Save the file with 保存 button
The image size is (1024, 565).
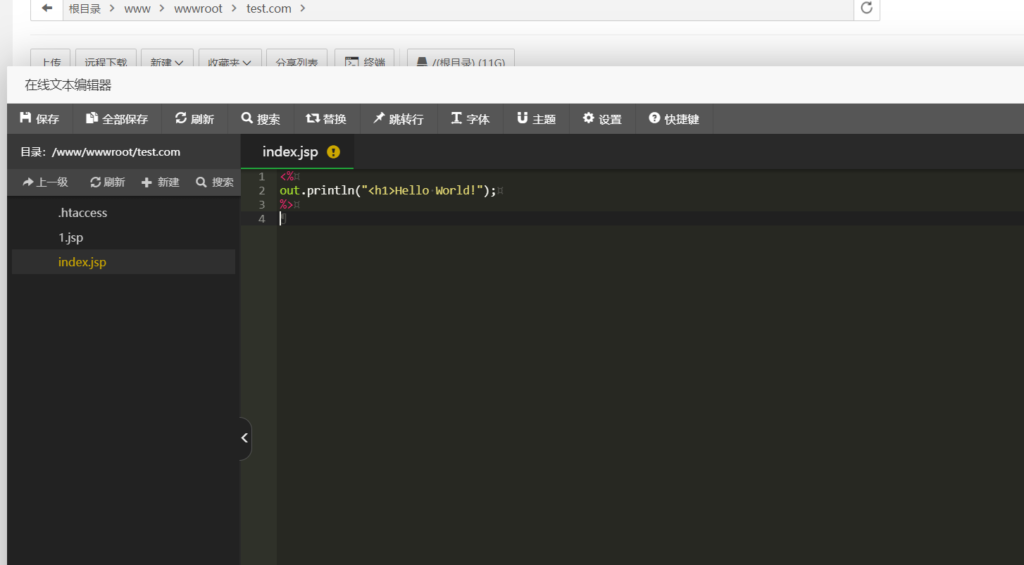[39, 119]
